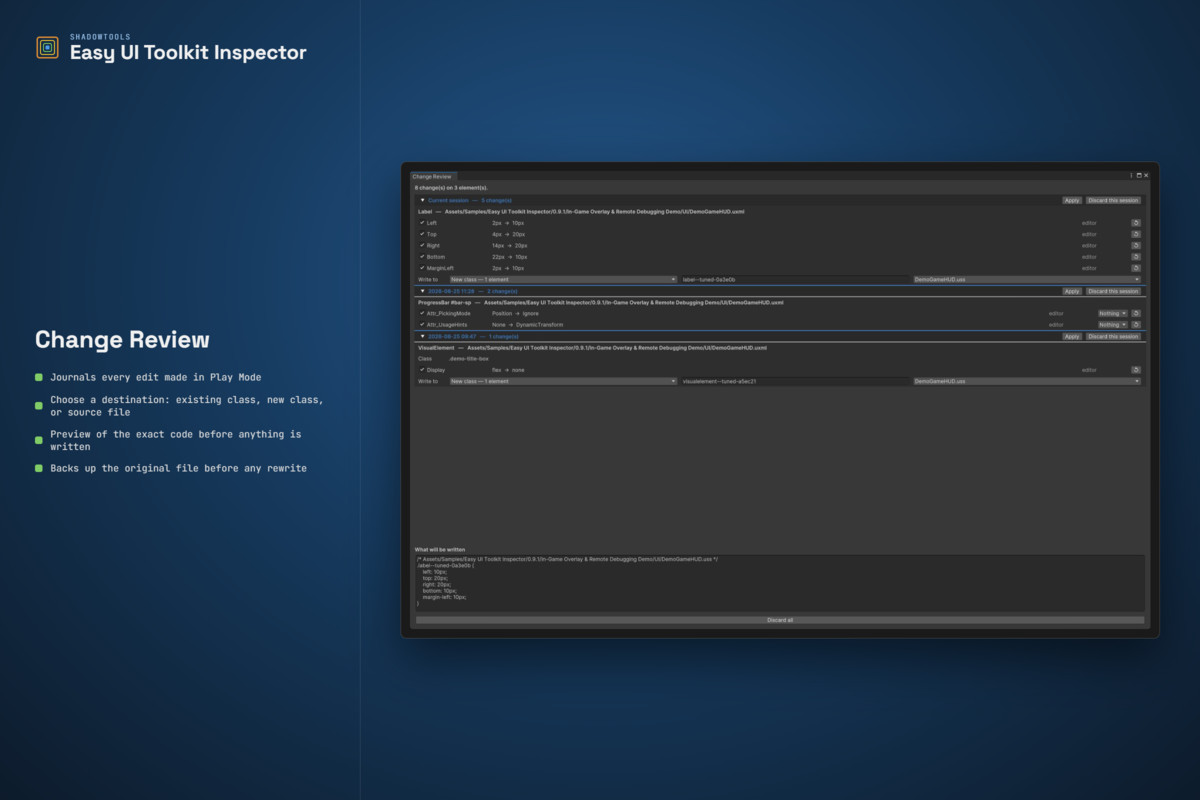The height and width of the screenshot is (800, 1200).
Task: Collapse the Current session foldout
Action: click(423, 200)
